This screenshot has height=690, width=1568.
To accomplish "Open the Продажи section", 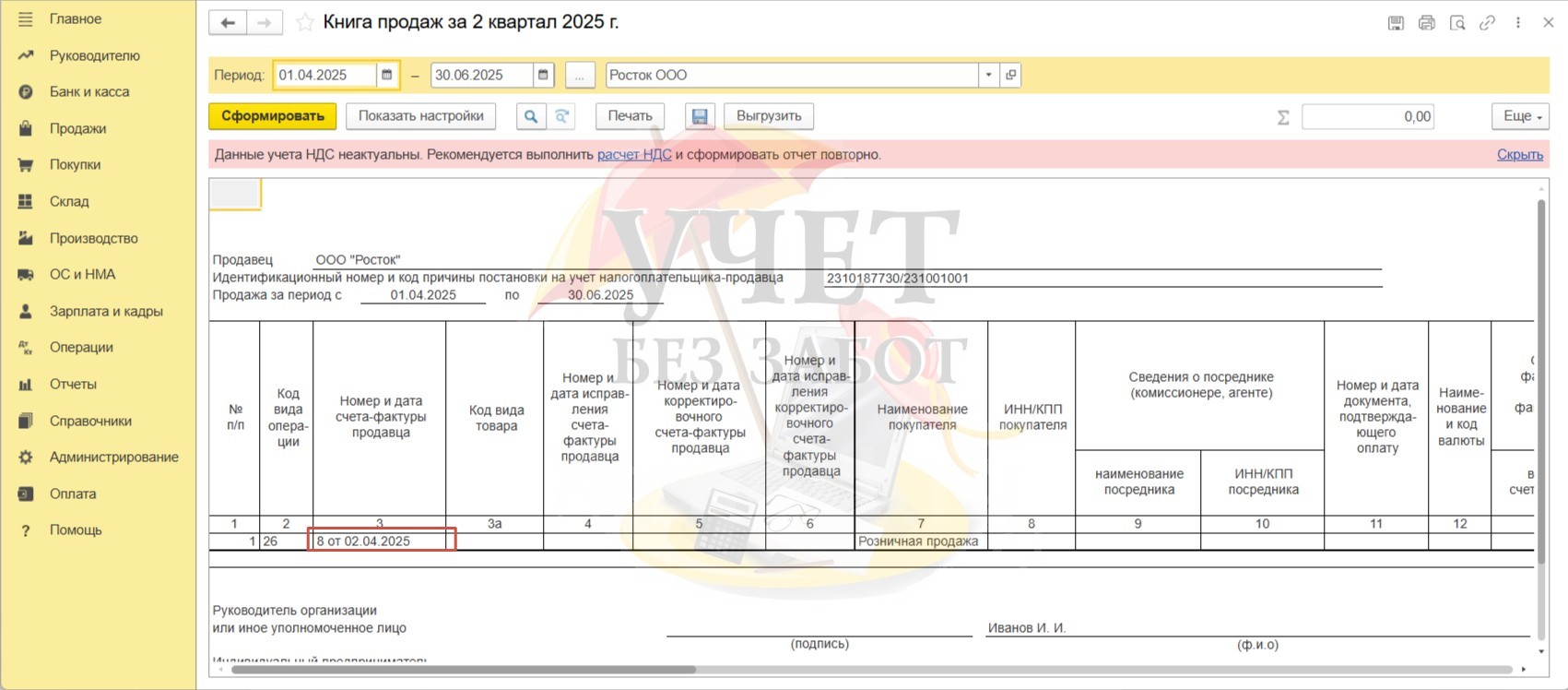I will tap(77, 128).
